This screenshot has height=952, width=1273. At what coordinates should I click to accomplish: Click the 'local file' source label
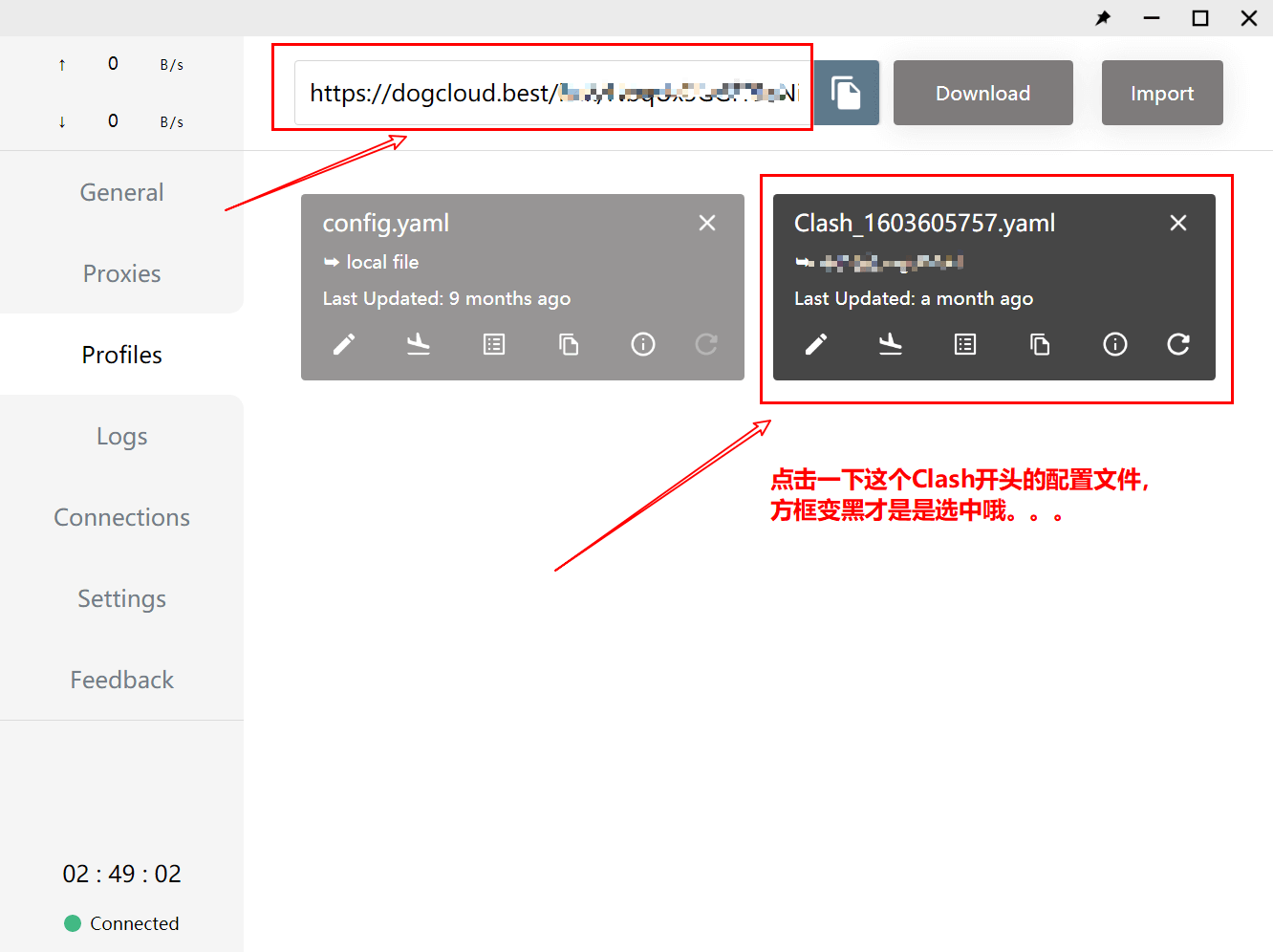[382, 262]
